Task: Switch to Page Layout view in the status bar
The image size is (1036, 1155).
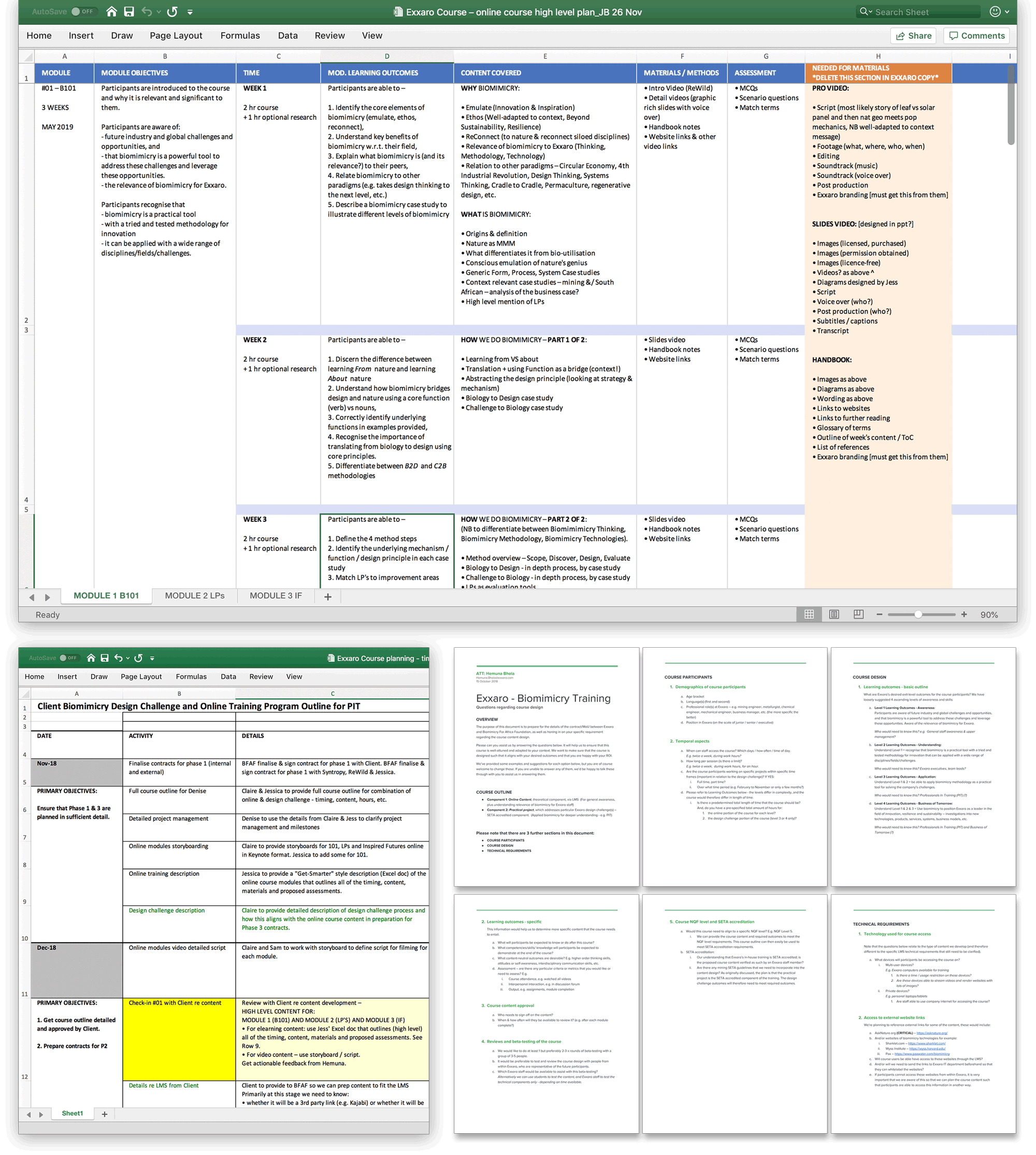Action: 834,615
